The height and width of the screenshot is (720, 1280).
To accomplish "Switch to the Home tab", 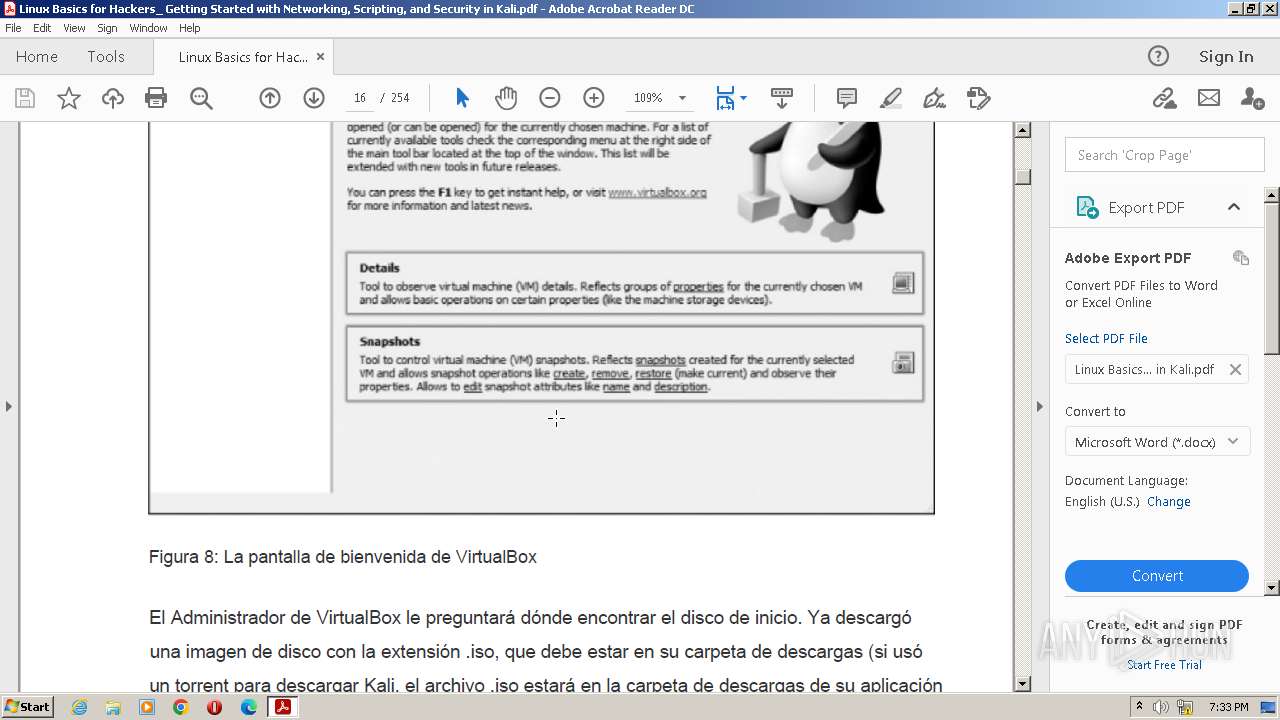I will coord(37,57).
